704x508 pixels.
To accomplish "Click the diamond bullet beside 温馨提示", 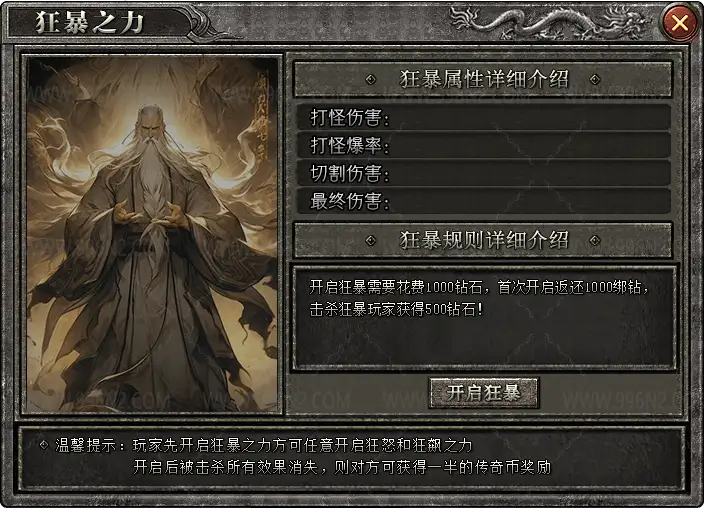I will pyautogui.click(x=44, y=445).
